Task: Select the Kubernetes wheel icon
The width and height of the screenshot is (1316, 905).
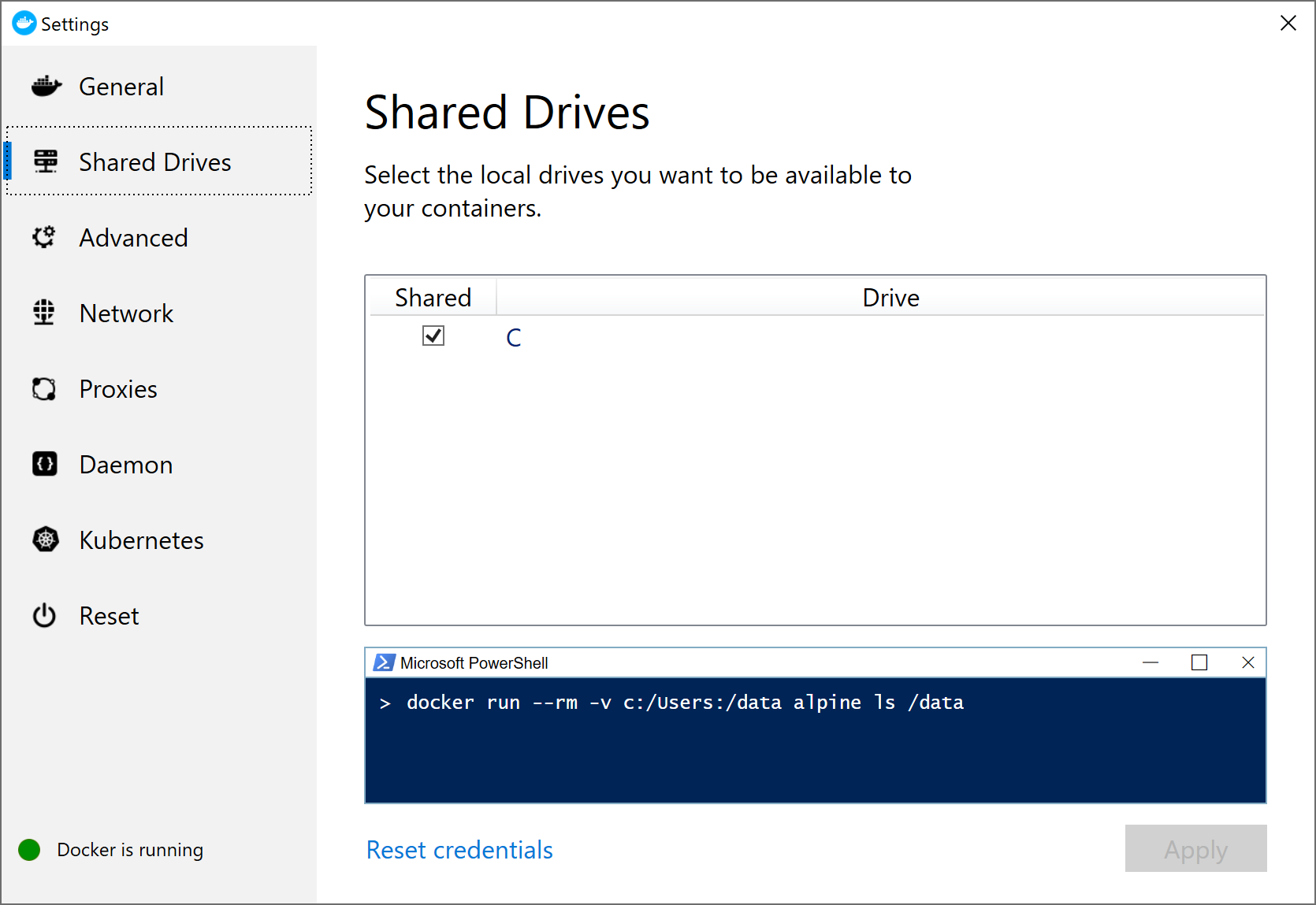Action: click(x=46, y=540)
